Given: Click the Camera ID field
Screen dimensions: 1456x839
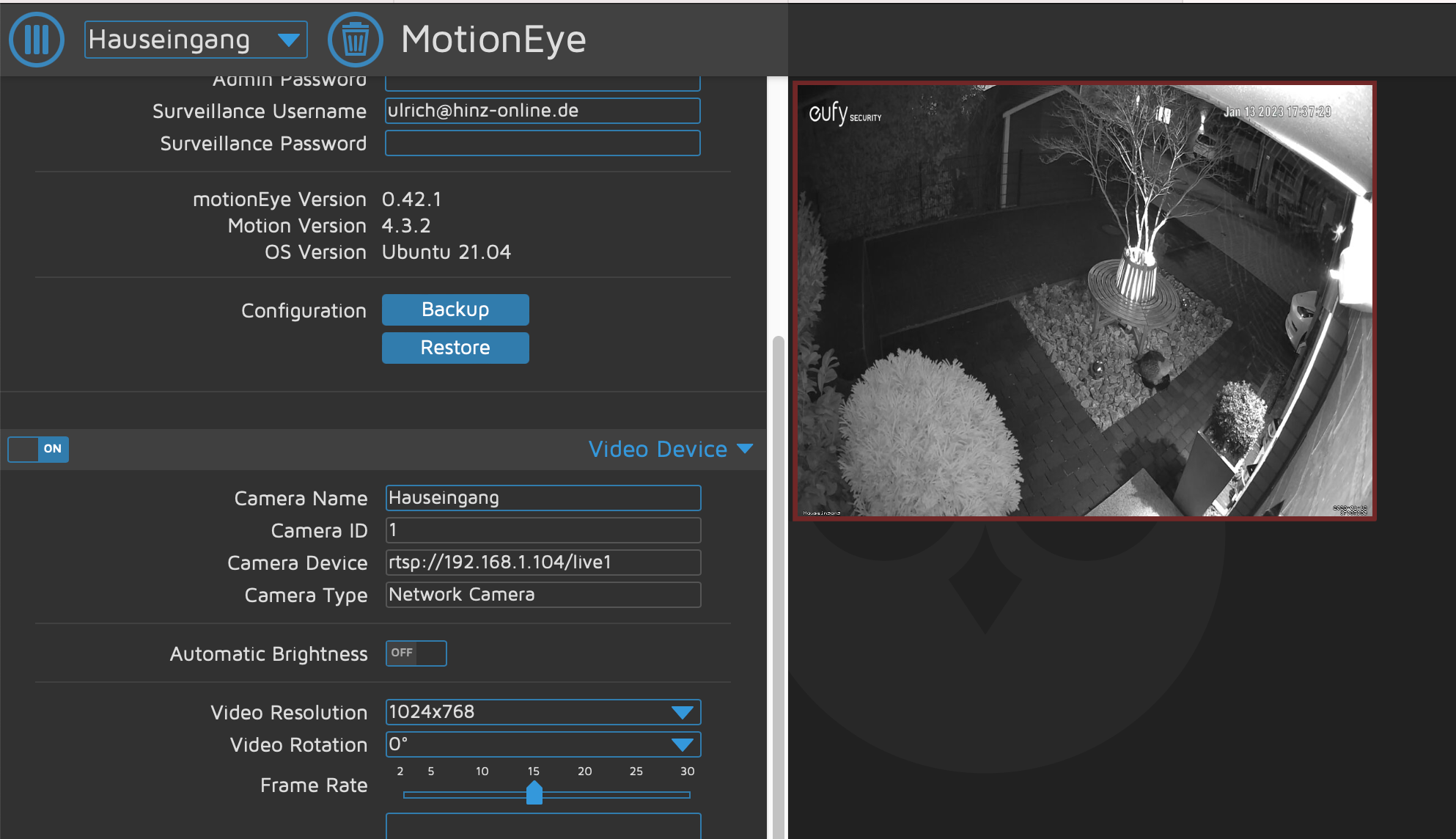Looking at the screenshot, I should 543,530.
